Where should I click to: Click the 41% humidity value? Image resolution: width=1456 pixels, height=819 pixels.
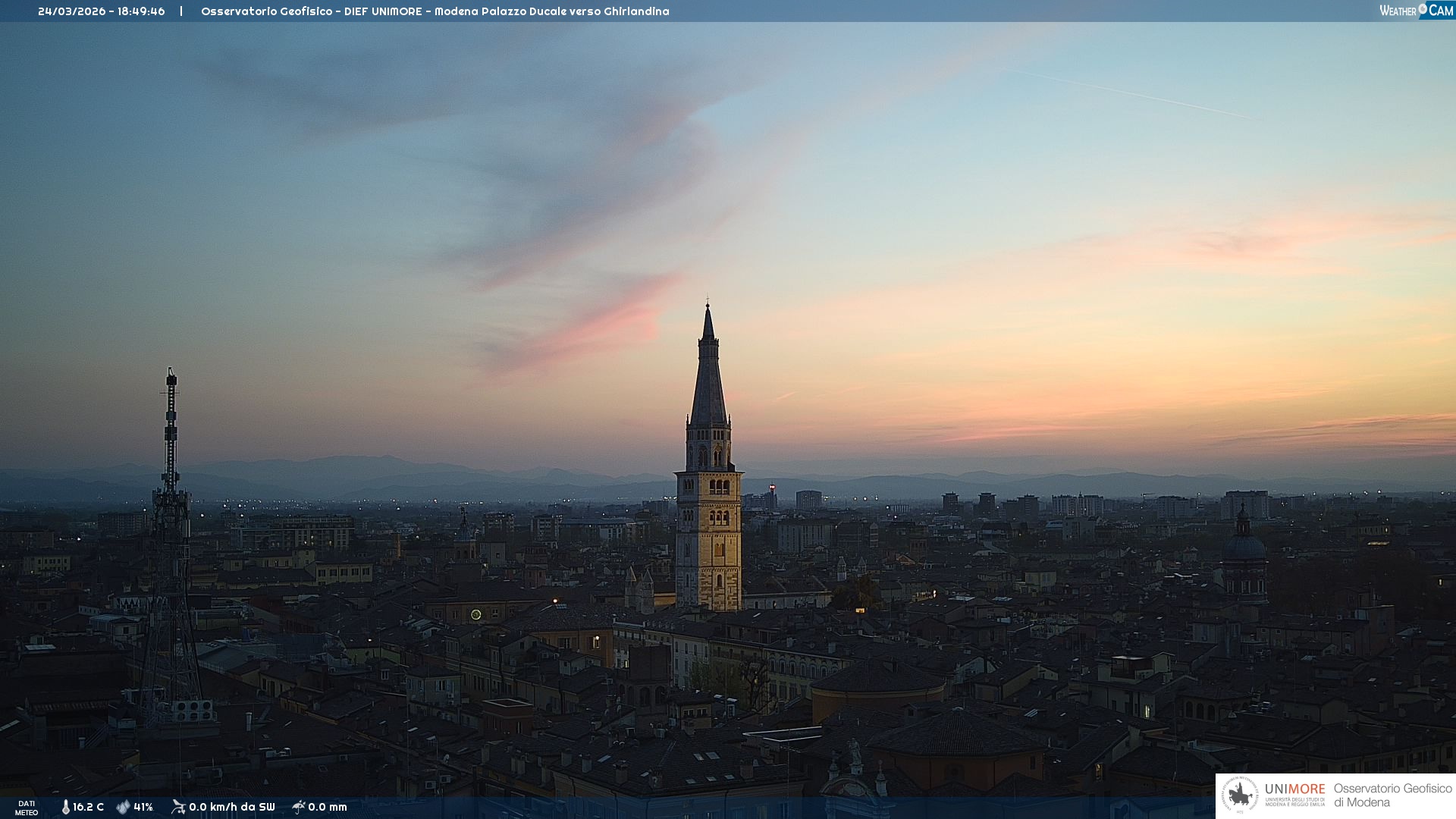(x=143, y=807)
